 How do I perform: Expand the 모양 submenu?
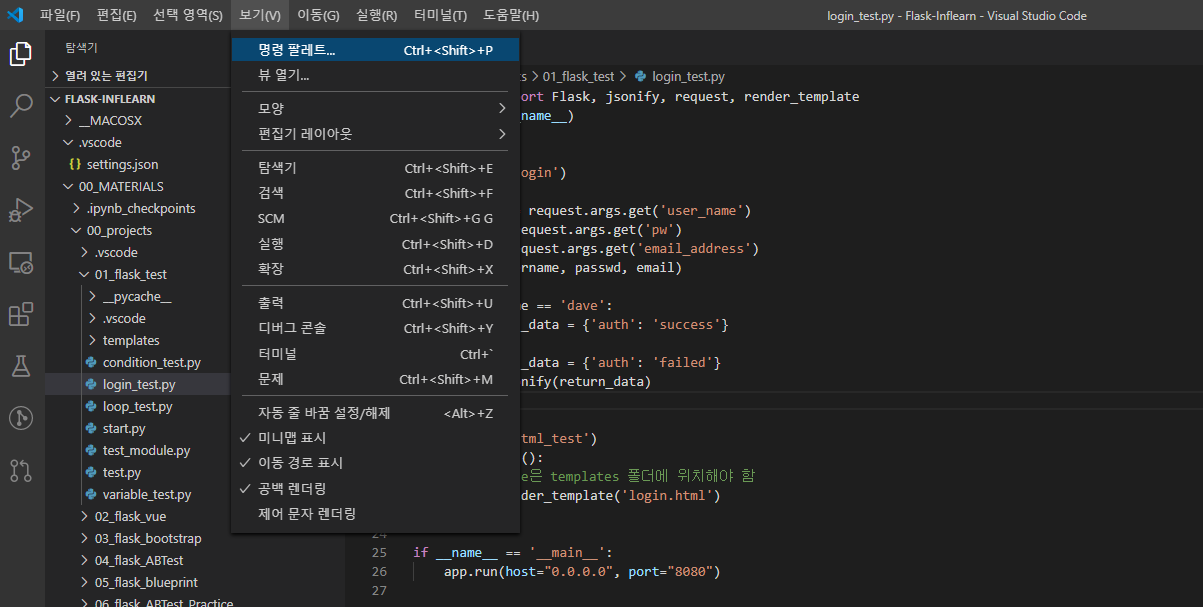click(x=375, y=108)
